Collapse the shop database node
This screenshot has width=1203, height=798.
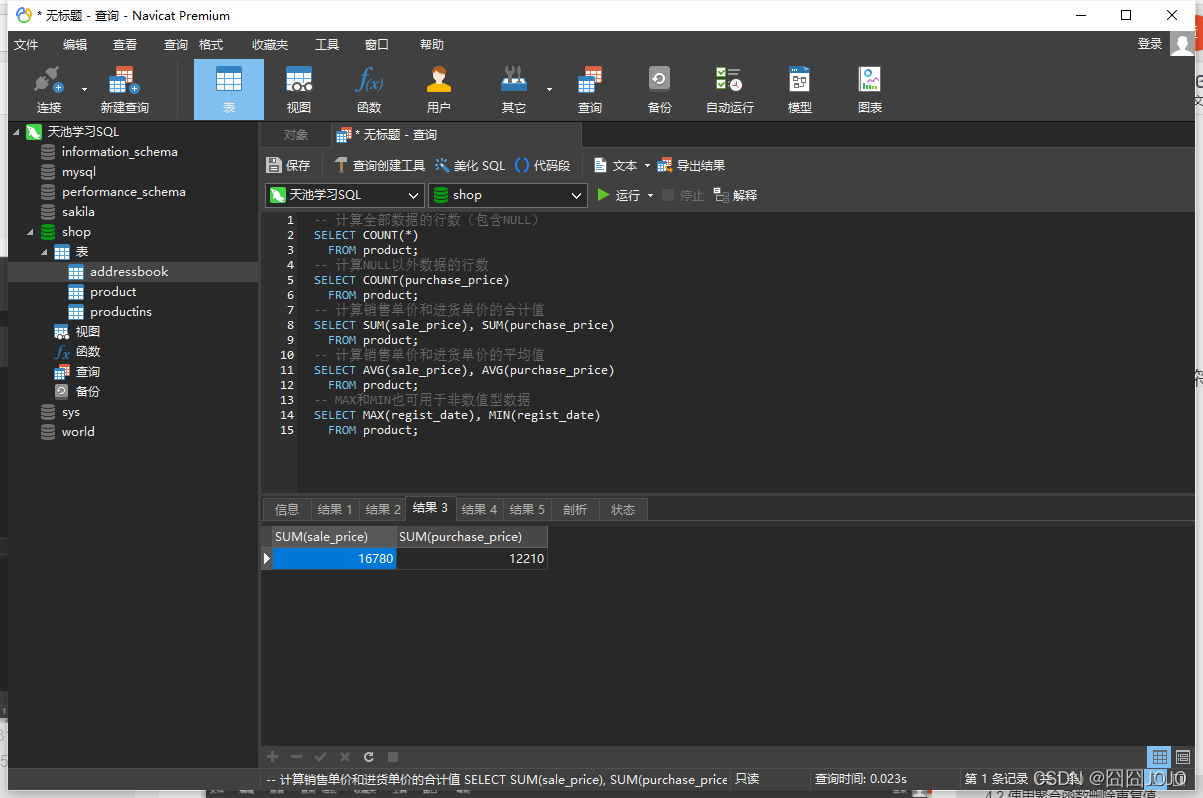click(30, 232)
